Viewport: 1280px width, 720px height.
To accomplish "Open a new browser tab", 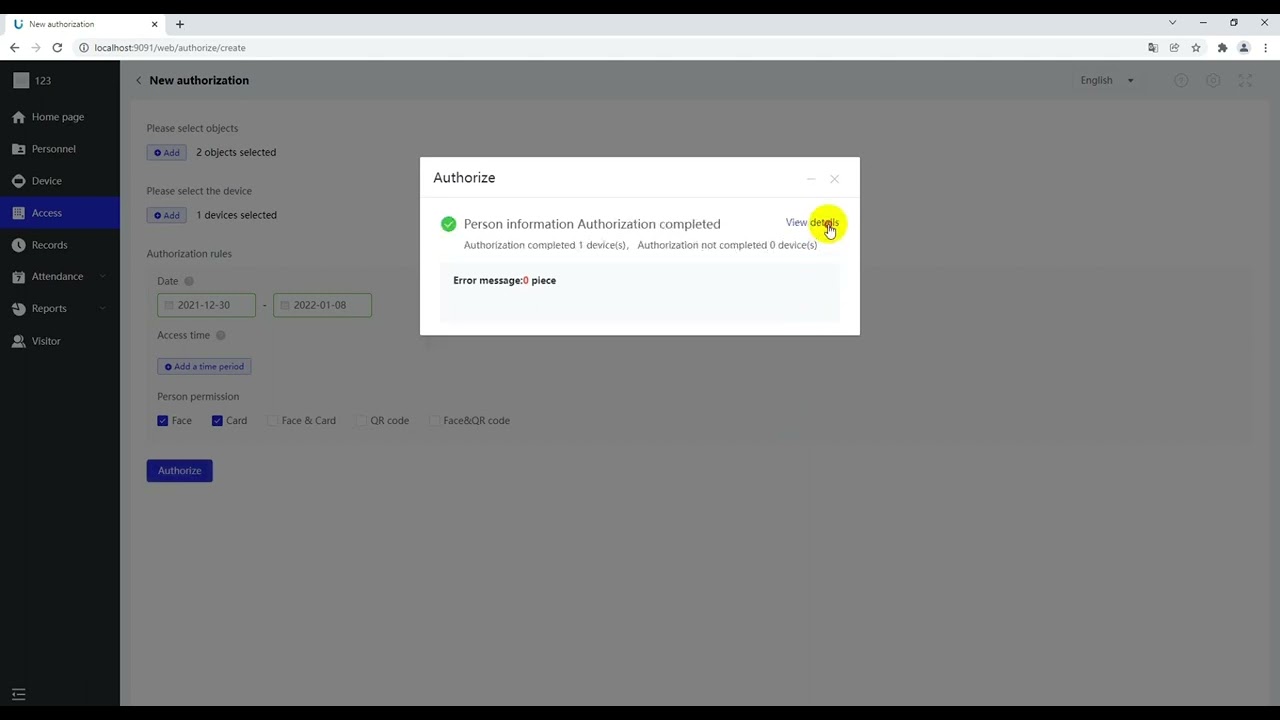I will 180,24.
